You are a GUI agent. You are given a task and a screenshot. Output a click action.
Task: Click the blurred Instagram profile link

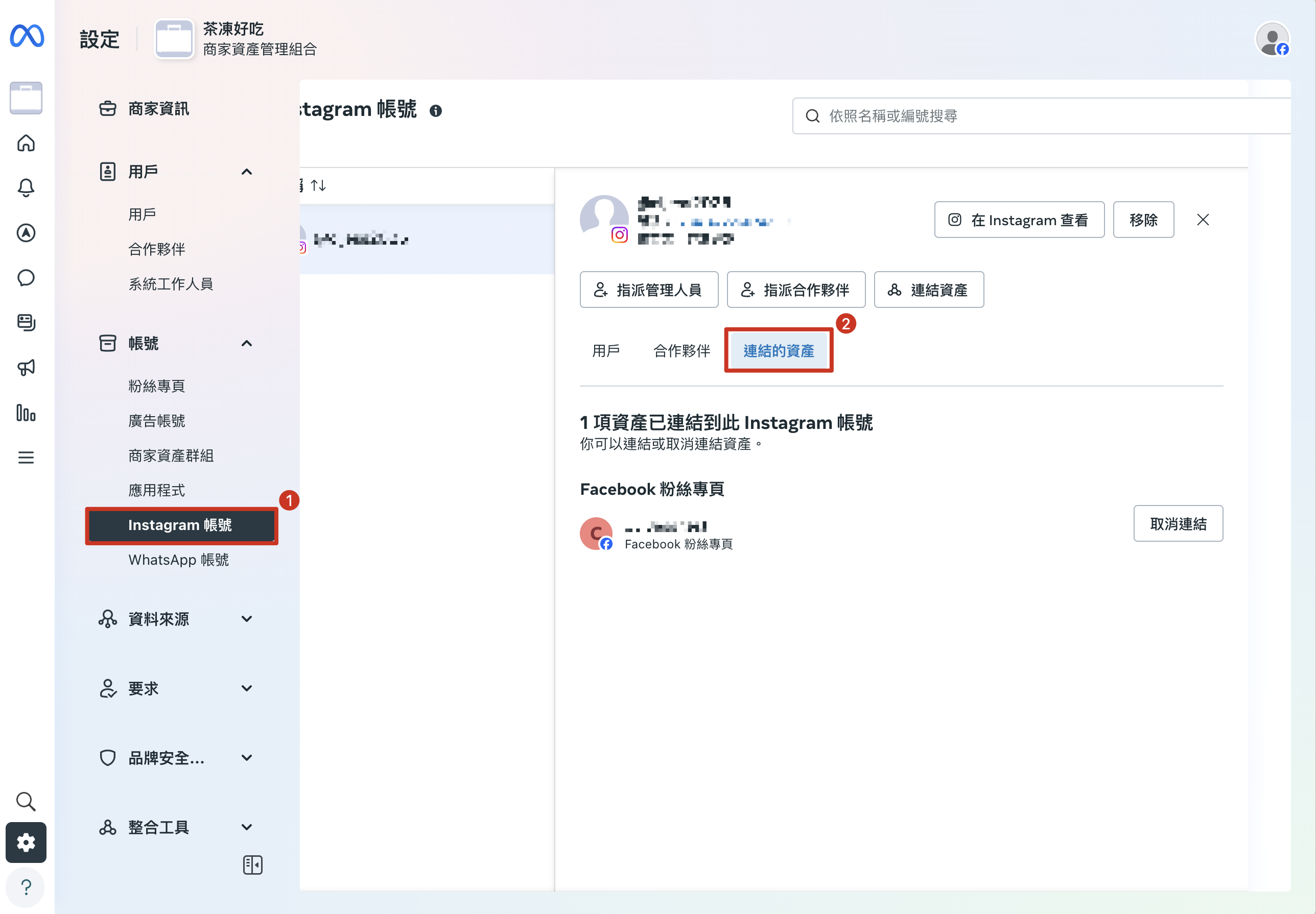727,222
